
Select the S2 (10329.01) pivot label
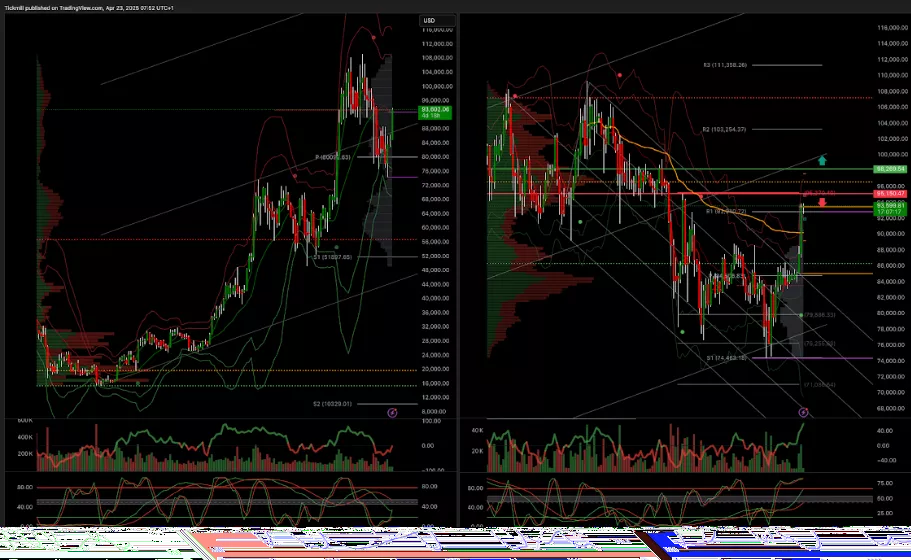click(x=332, y=404)
